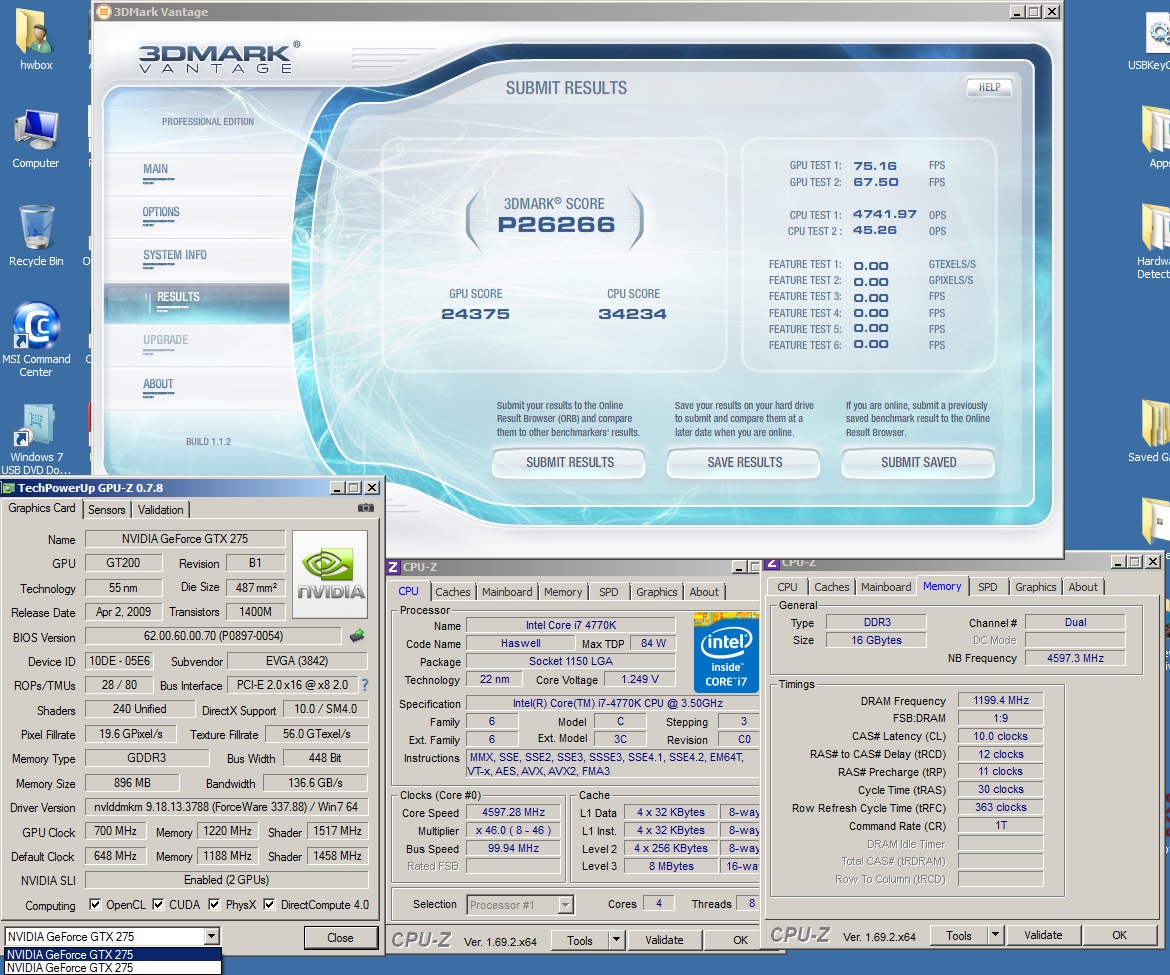The image size is (1170, 975).
Task: Click the Driver Version field in GPU-Z
Action: tap(226, 806)
